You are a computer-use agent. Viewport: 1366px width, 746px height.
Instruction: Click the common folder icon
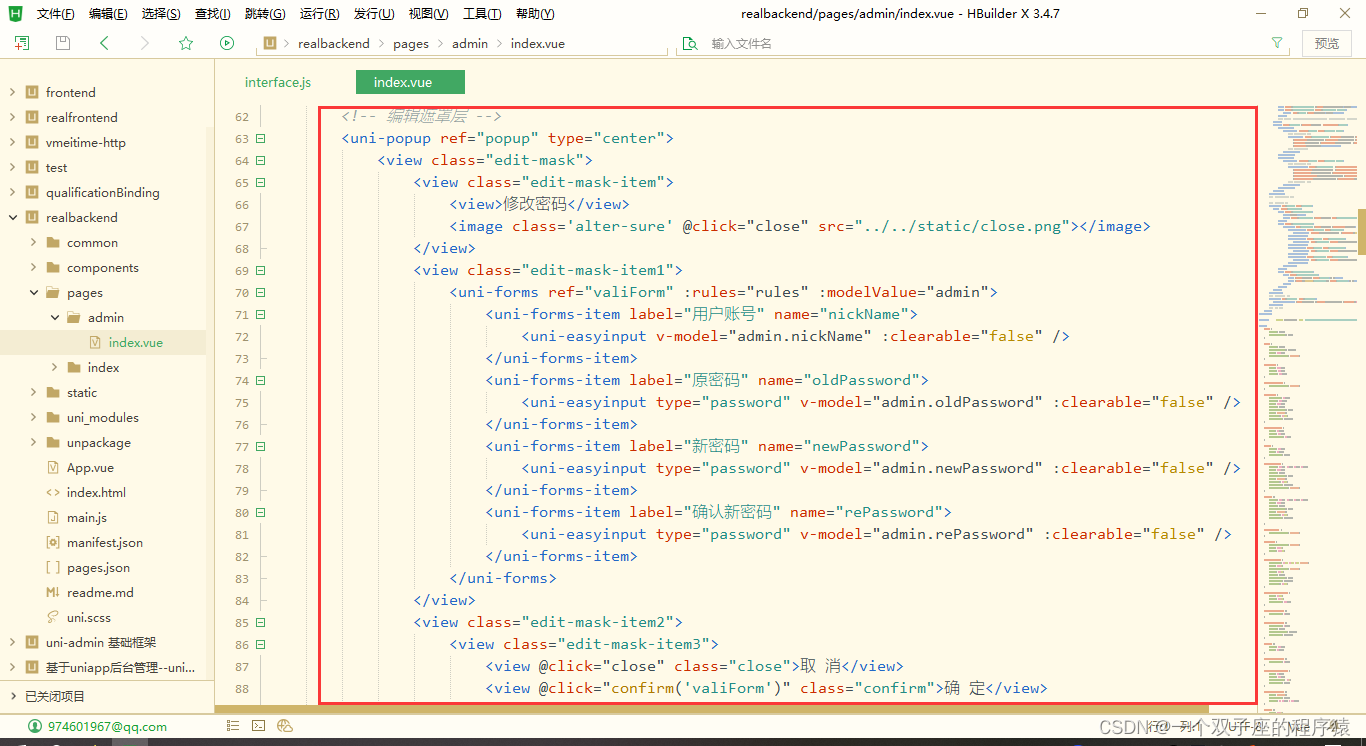[53, 242]
